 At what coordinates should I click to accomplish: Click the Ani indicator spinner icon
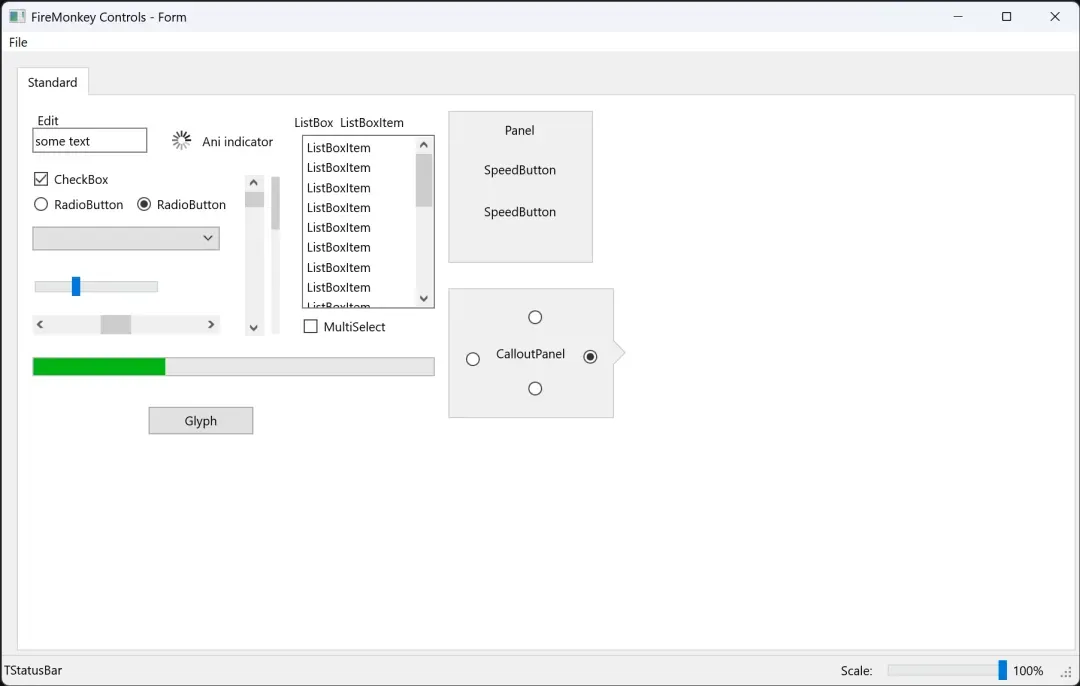(x=181, y=141)
